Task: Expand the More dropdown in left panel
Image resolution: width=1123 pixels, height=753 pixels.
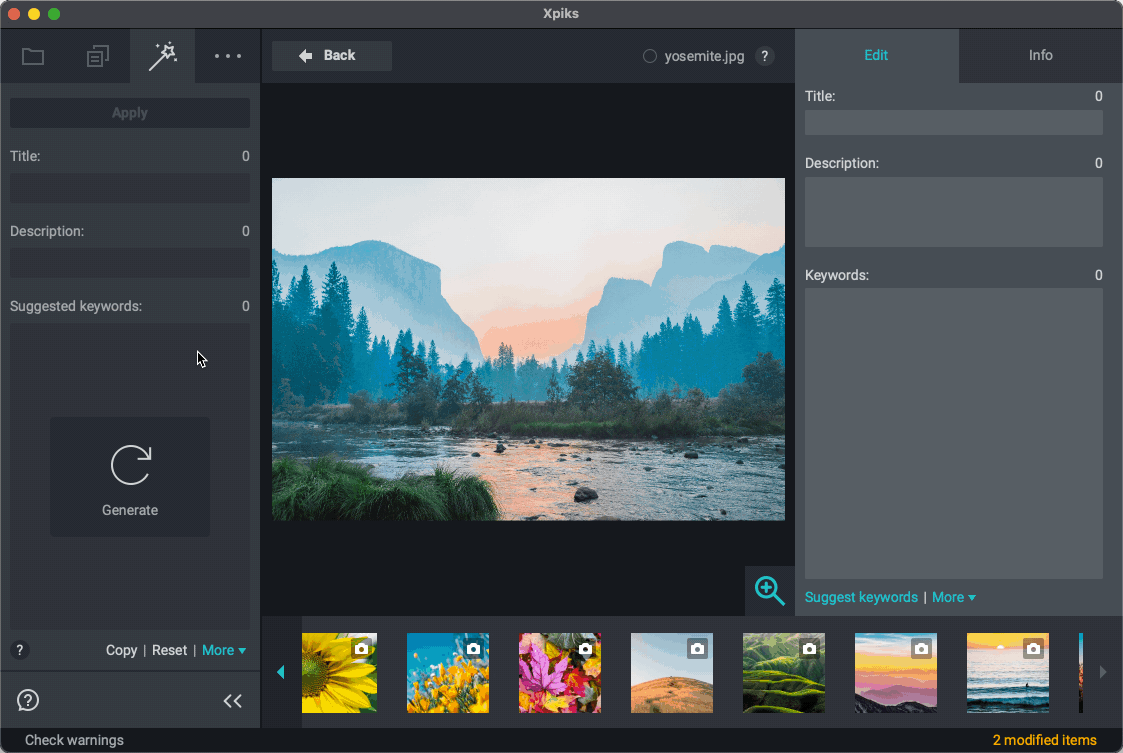Action: [x=223, y=650]
